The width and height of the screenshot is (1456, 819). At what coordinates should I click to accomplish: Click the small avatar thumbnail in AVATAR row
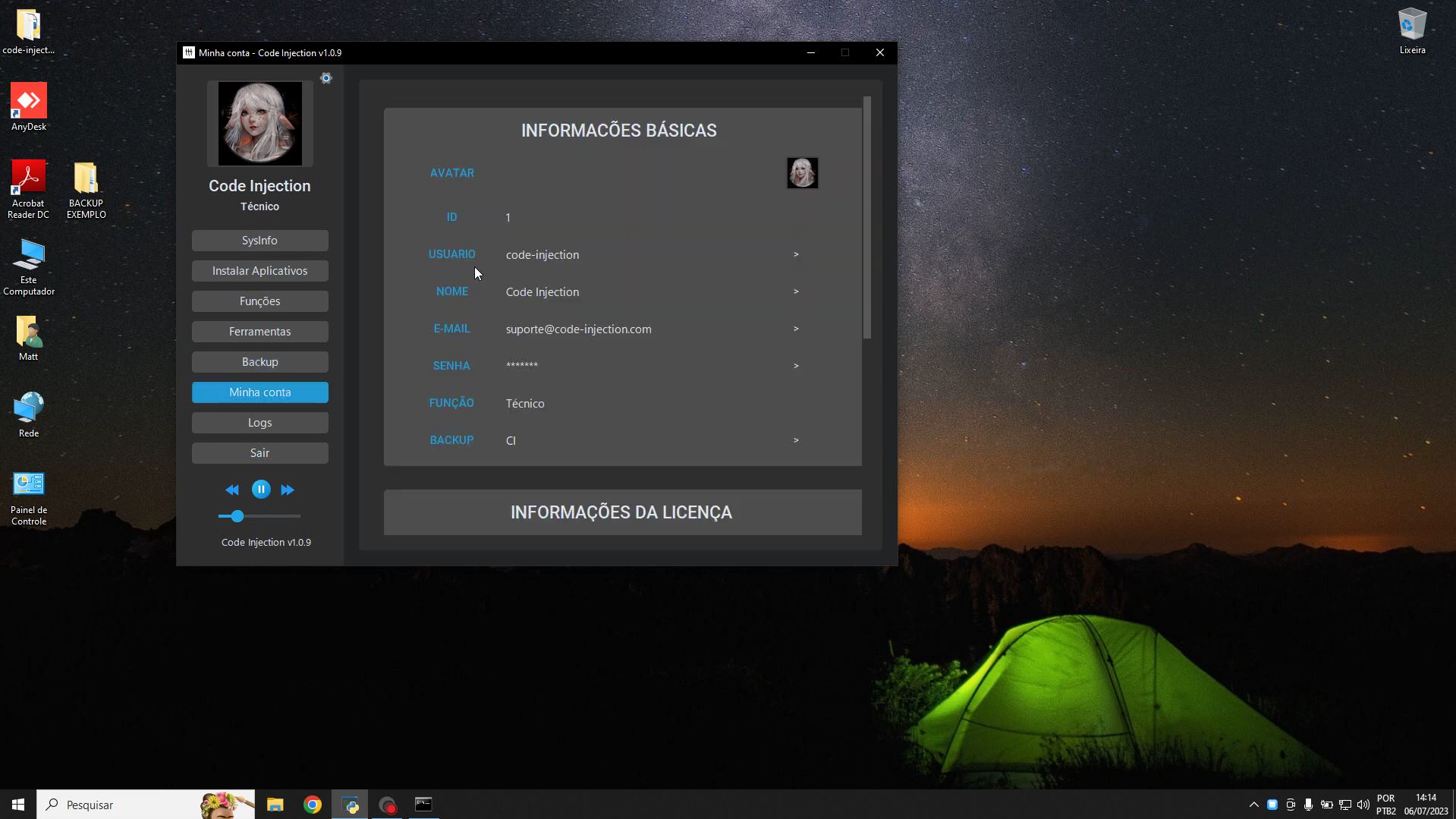click(803, 173)
